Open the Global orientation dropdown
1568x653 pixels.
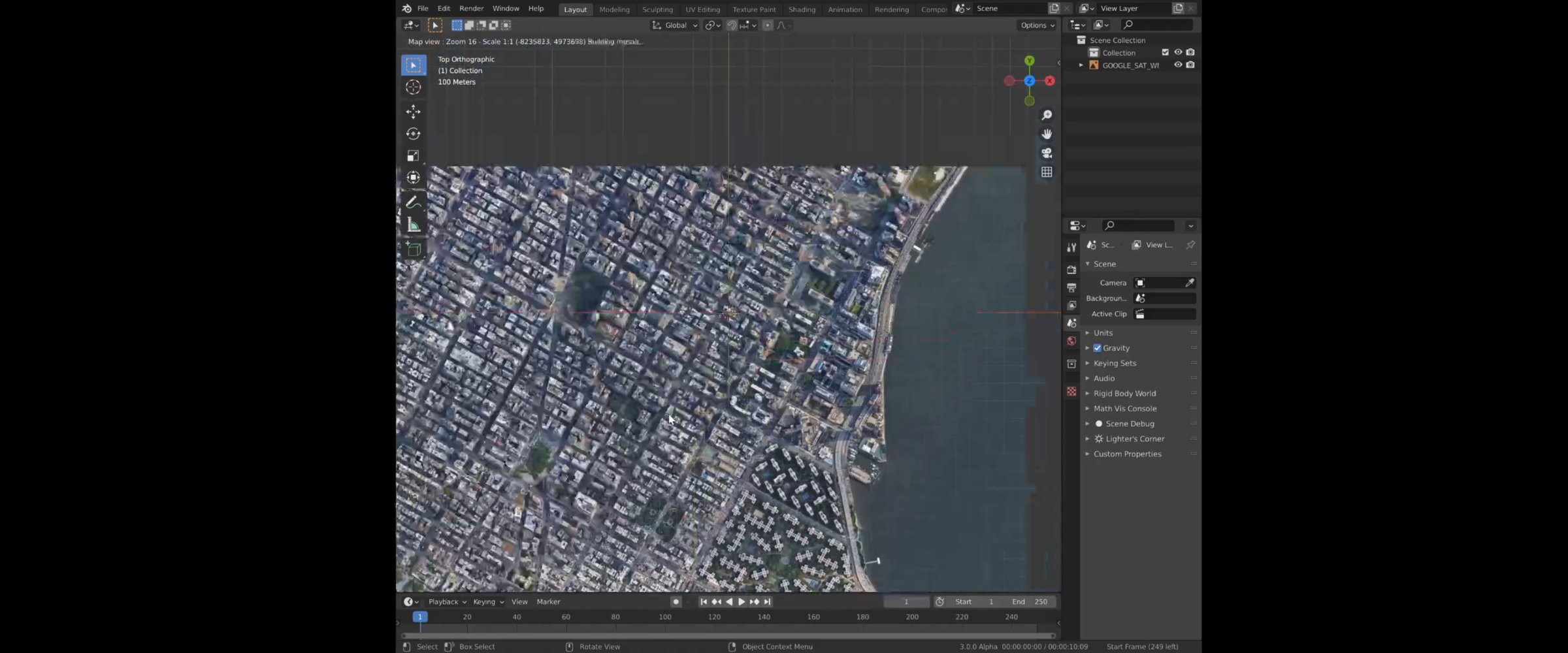(x=675, y=25)
